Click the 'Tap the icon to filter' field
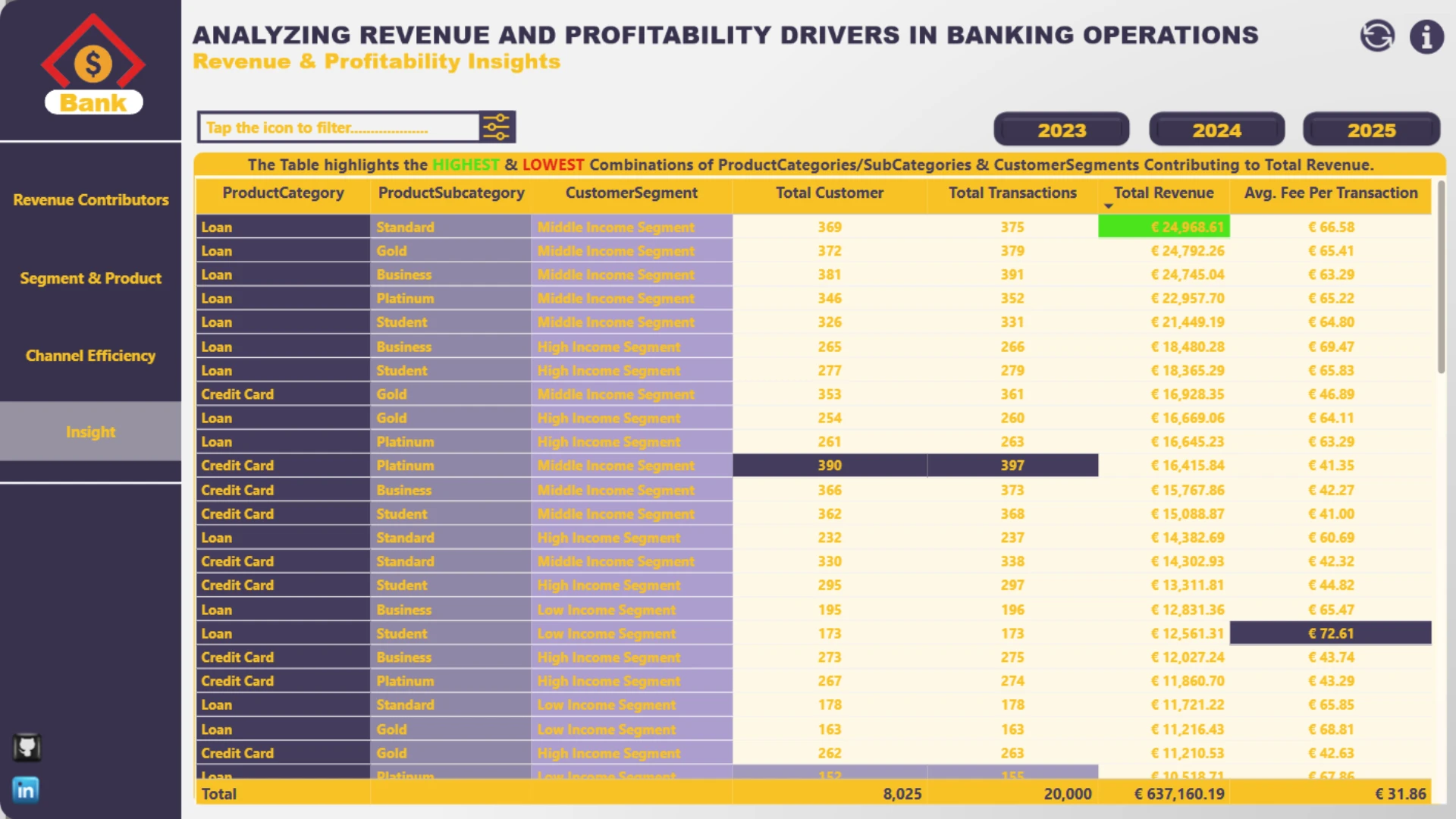Screen dimensions: 1456x819 coord(338,127)
